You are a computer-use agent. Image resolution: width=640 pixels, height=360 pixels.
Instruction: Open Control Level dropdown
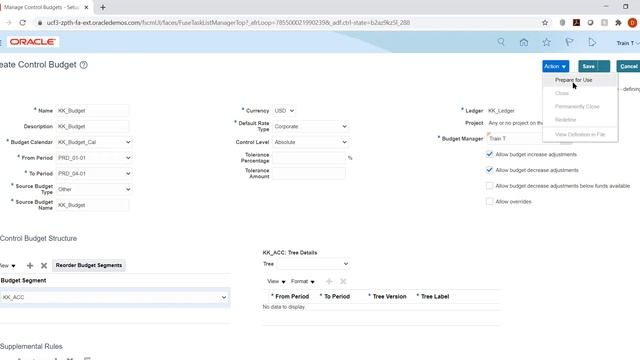(x=311, y=142)
